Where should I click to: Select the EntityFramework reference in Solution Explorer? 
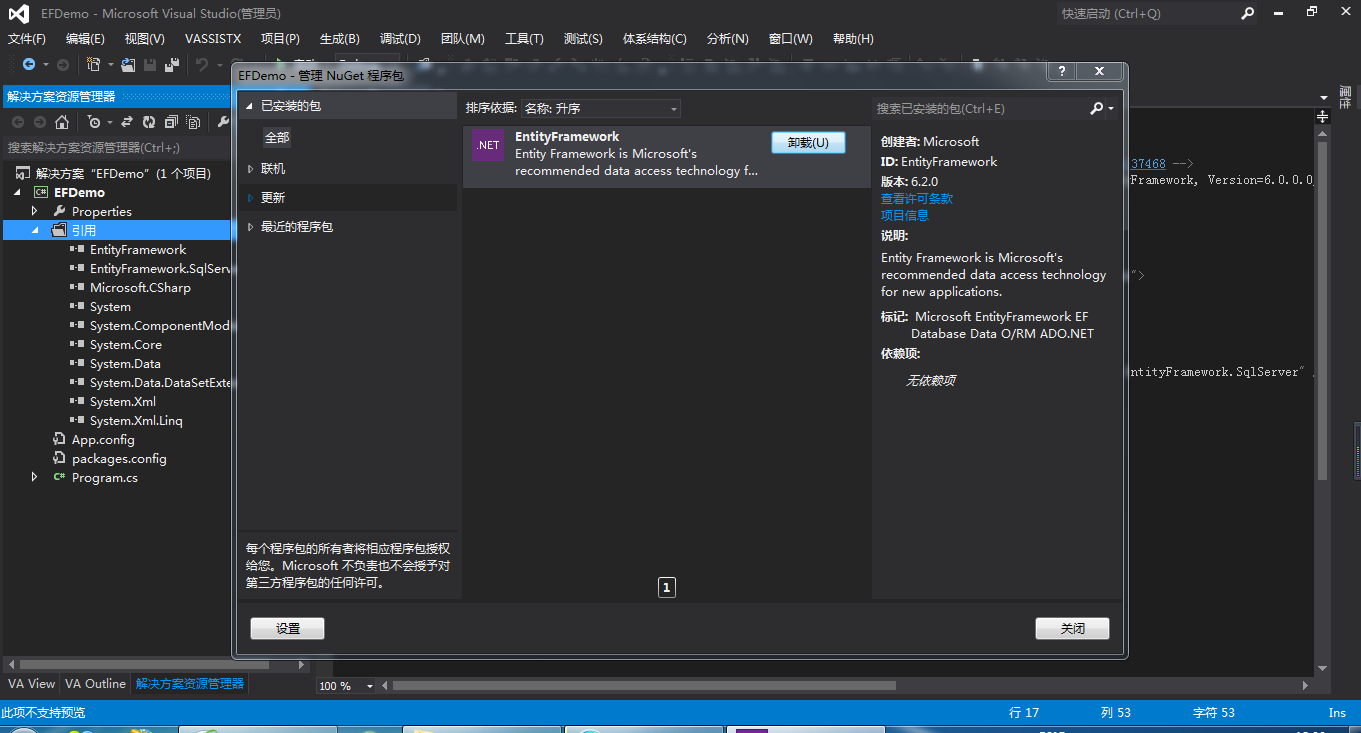coord(138,250)
